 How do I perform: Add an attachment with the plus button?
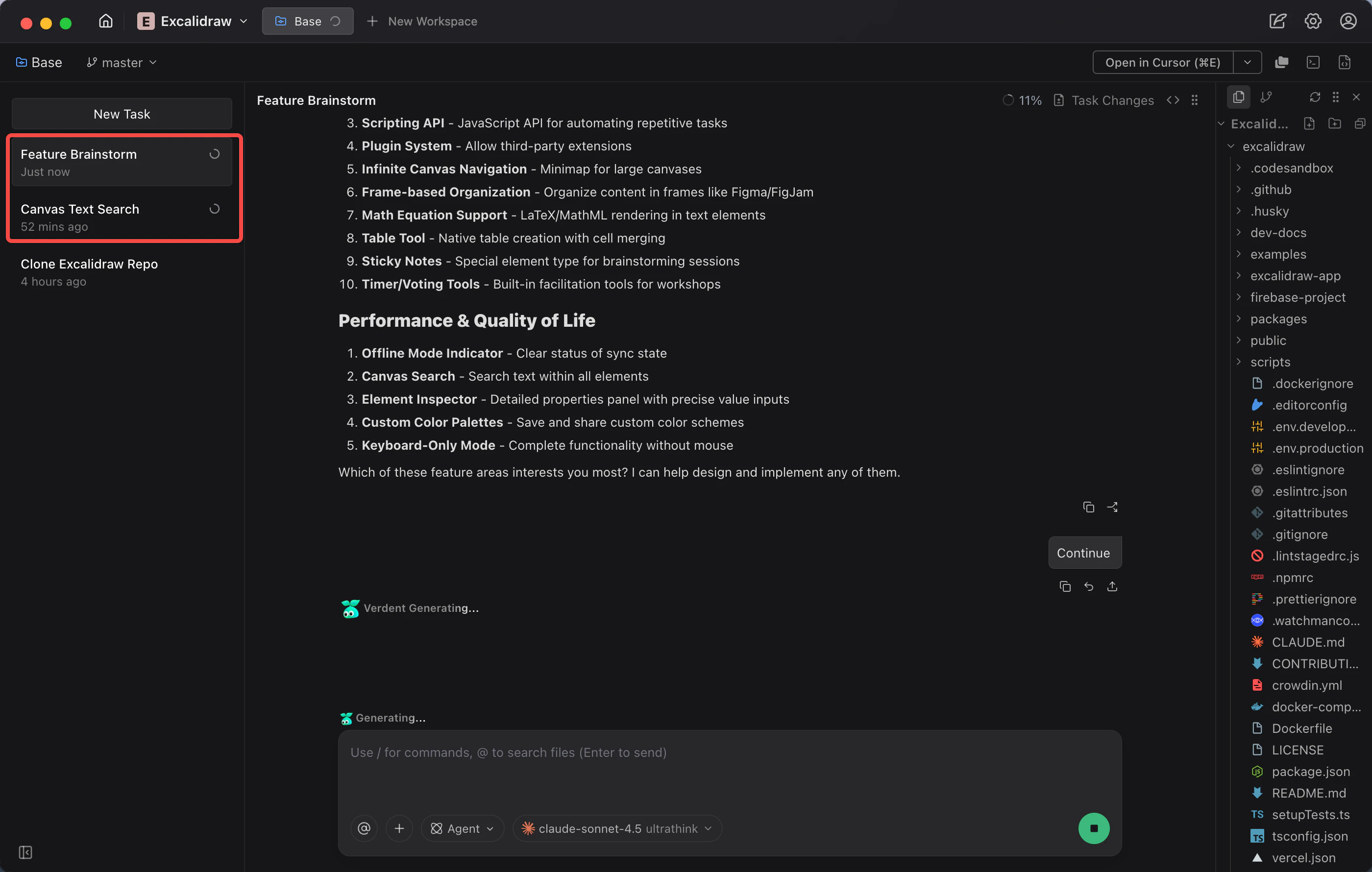(399, 828)
